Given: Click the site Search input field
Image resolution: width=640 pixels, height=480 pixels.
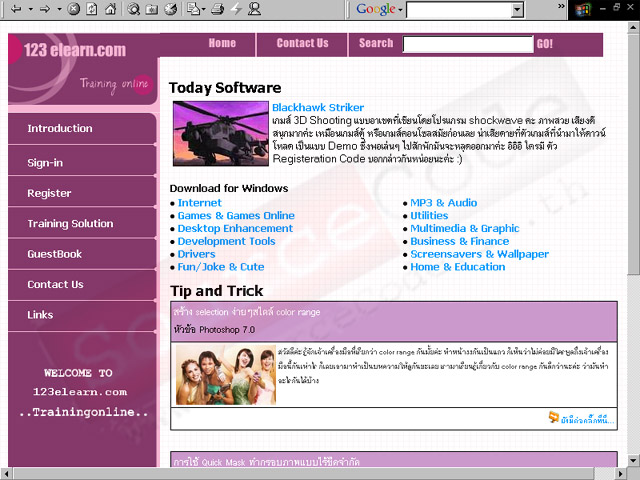Looking at the screenshot, I should tap(468, 44).
